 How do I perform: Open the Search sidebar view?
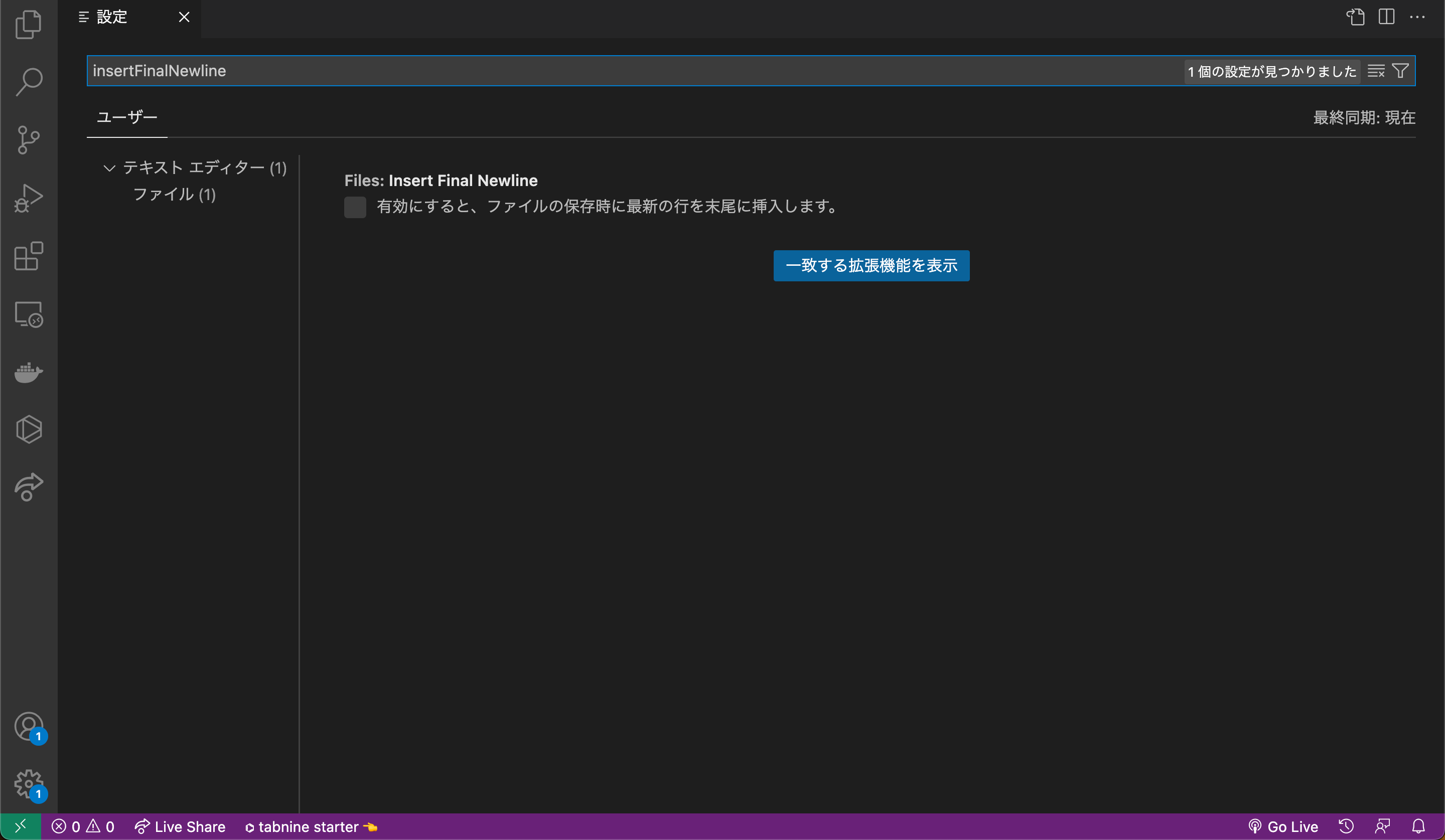point(28,82)
